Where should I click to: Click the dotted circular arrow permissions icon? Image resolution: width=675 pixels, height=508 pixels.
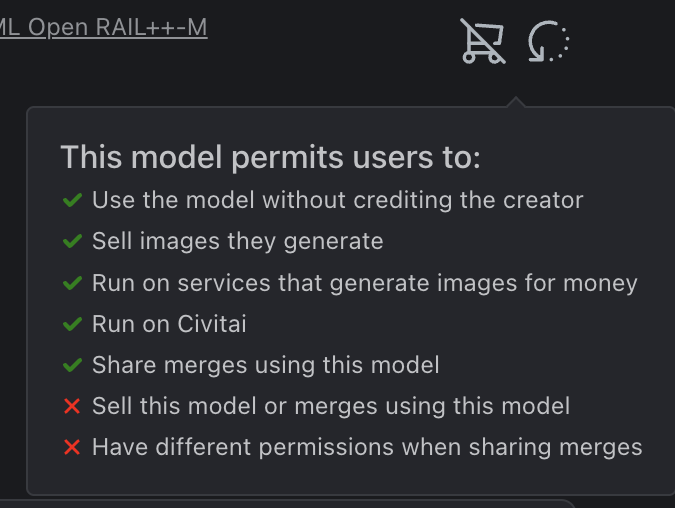pyautogui.click(x=548, y=42)
